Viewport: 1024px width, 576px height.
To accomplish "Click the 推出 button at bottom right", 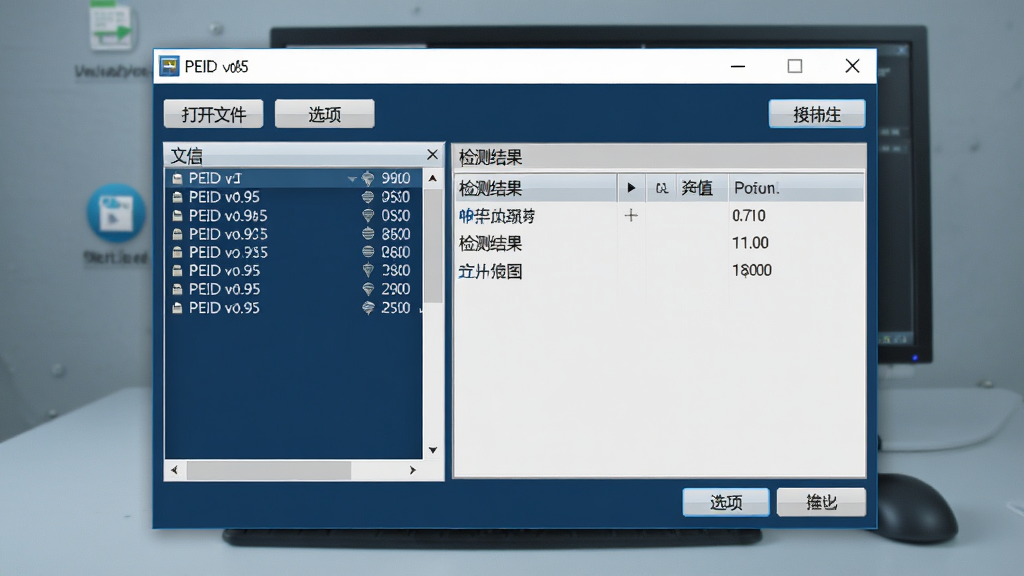I will (x=822, y=502).
